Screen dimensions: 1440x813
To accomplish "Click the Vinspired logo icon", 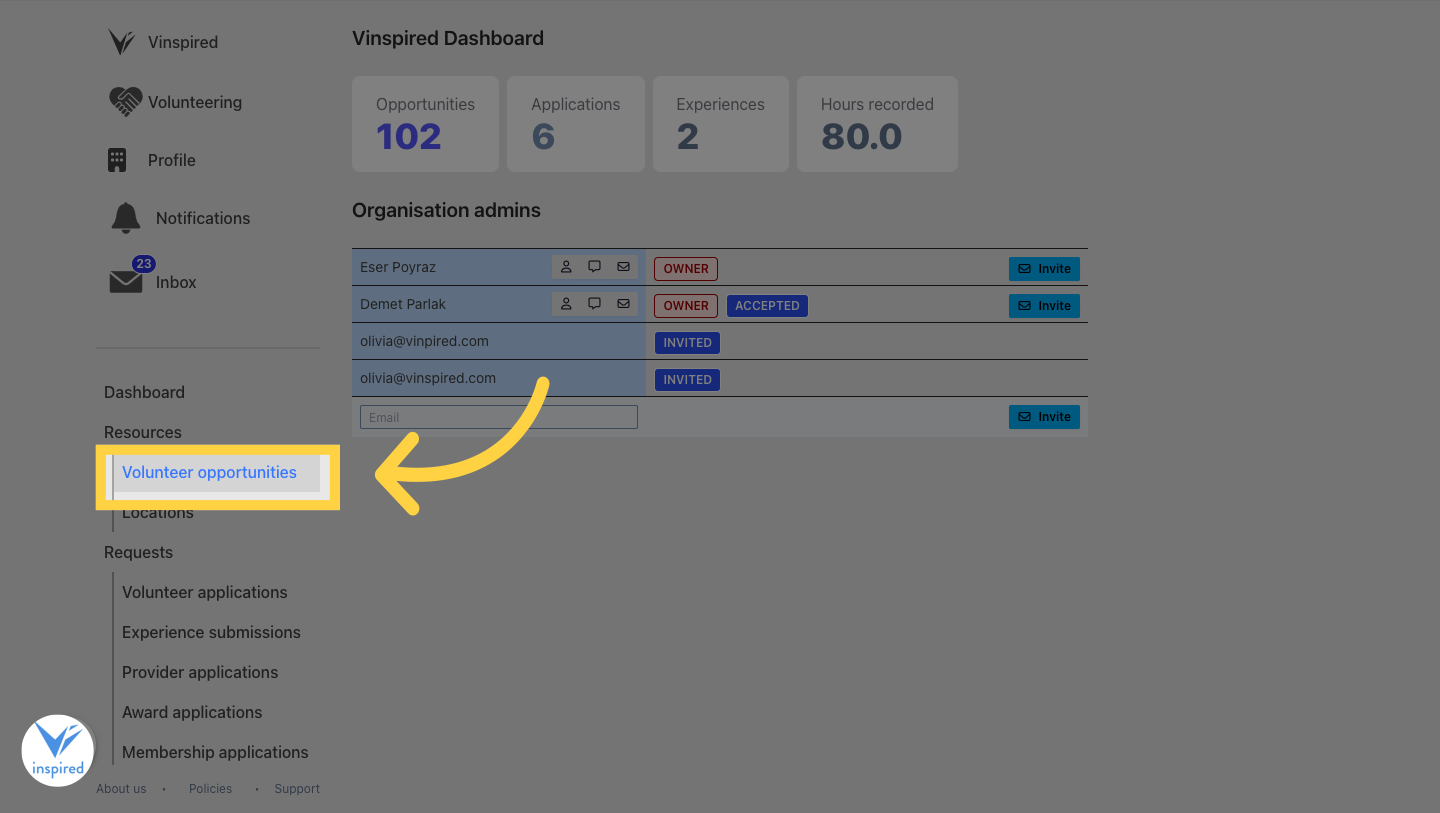I will pyautogui.click(x=122, y=42).
